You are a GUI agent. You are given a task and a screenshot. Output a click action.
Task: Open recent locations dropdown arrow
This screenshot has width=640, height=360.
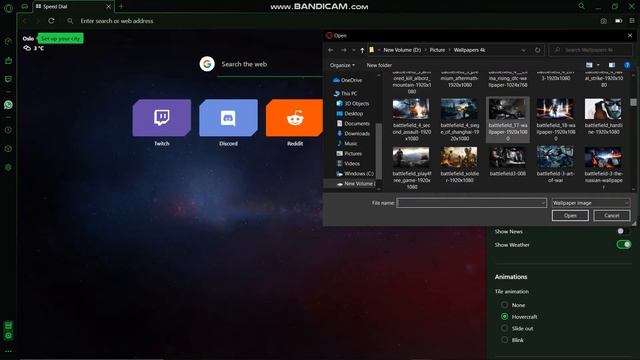pos(353,50)
